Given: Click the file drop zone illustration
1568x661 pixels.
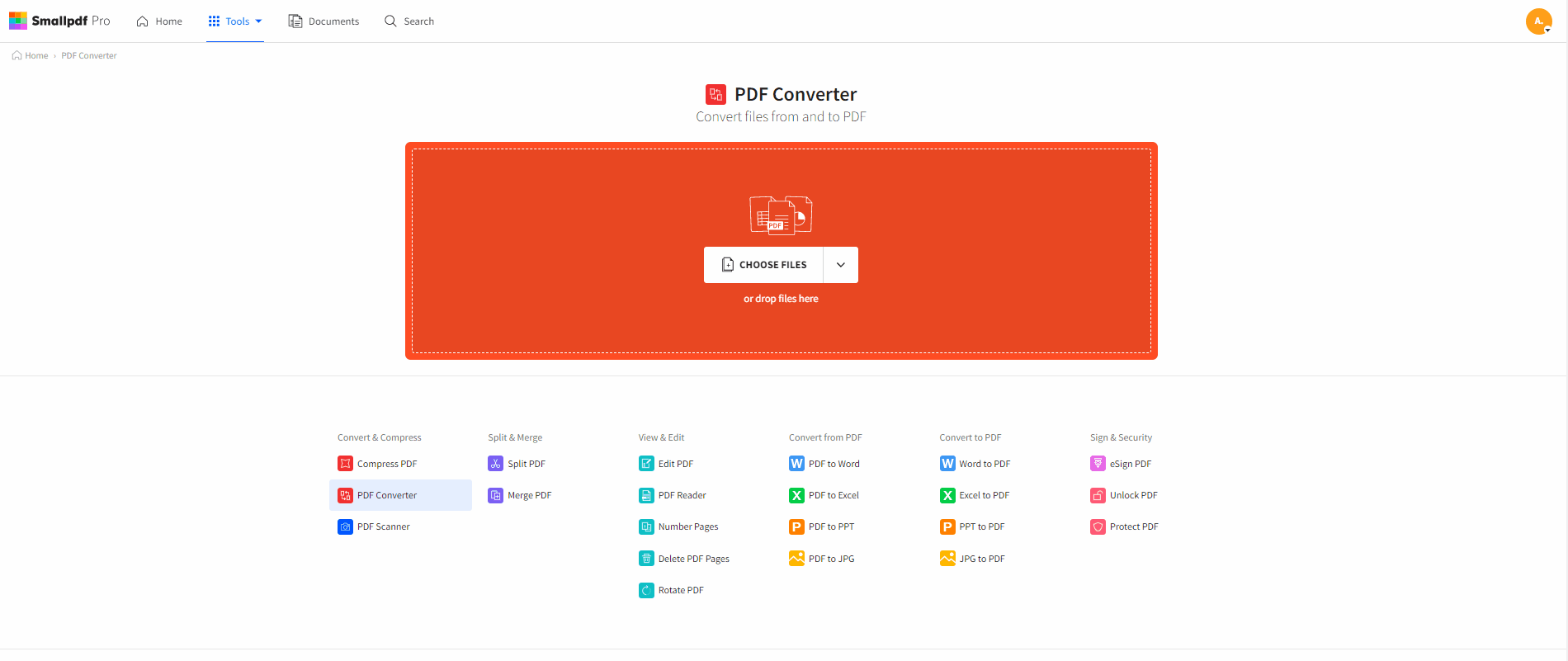Looking at the screenshot, I should point(781,215).
